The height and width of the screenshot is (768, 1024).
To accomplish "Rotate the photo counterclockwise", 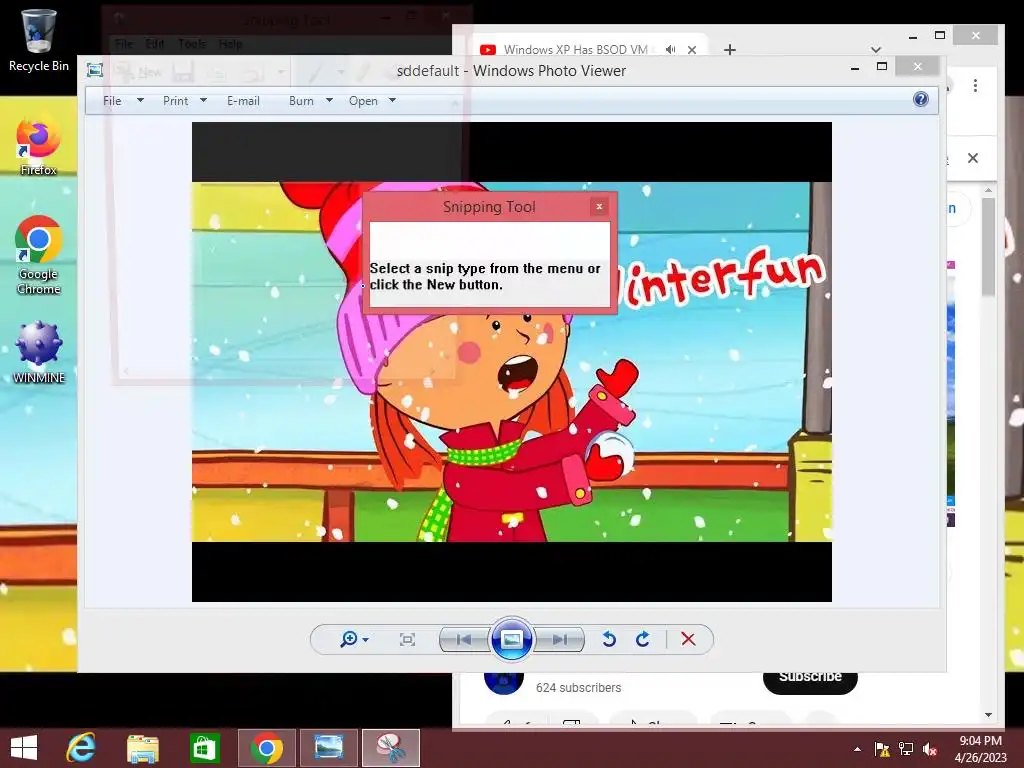I will coord(609,639).
